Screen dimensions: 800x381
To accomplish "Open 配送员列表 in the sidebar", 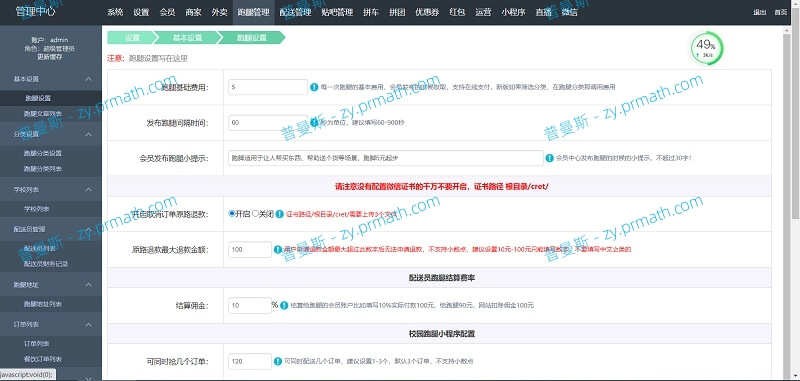I will coord(40,248).
